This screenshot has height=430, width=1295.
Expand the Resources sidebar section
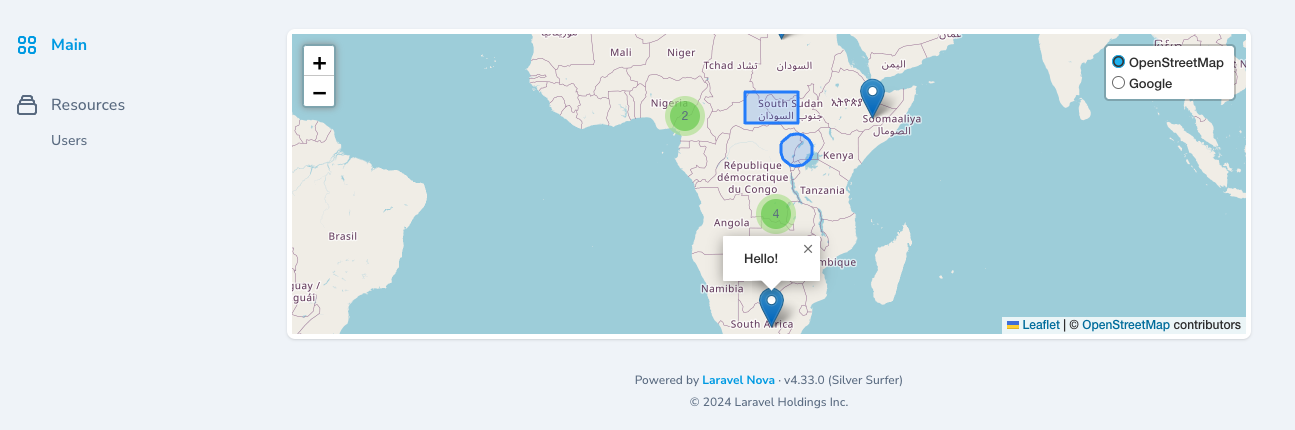[88, 105]
